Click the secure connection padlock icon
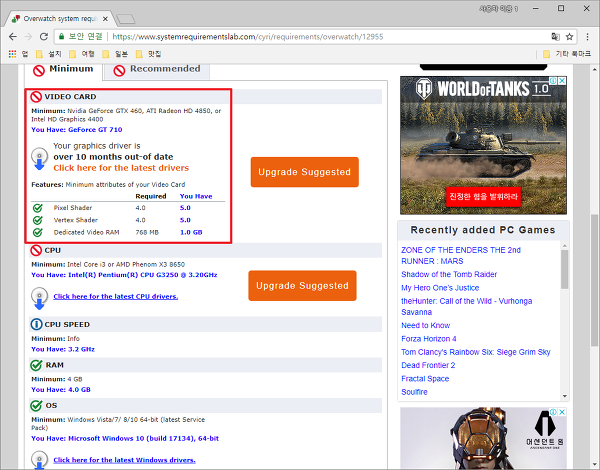600x470 pixels. [x=61, y=37]
